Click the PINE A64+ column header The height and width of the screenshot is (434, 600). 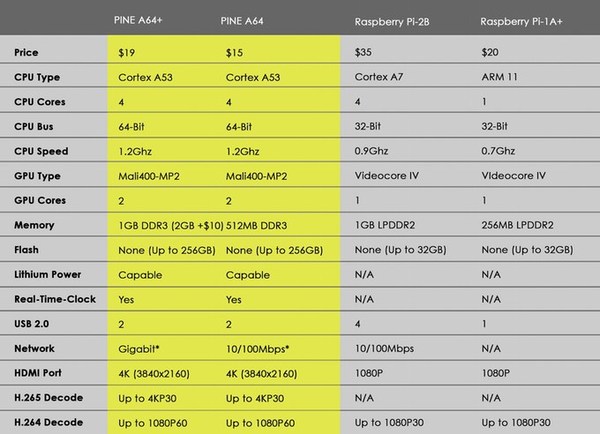click(145, 20)
